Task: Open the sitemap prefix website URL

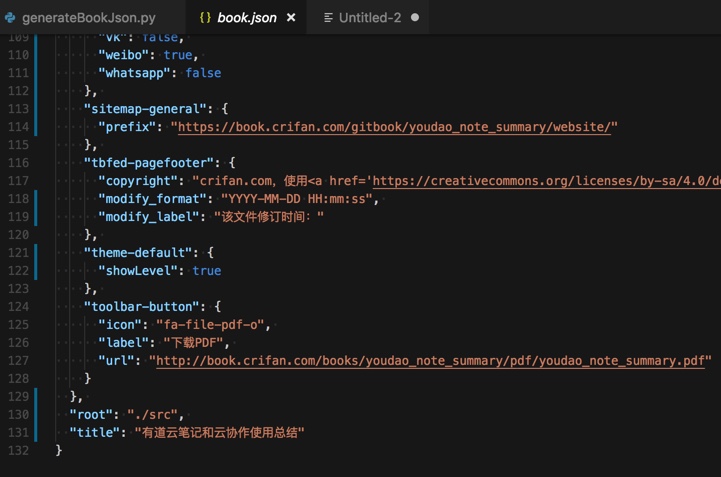Action: 394,127
